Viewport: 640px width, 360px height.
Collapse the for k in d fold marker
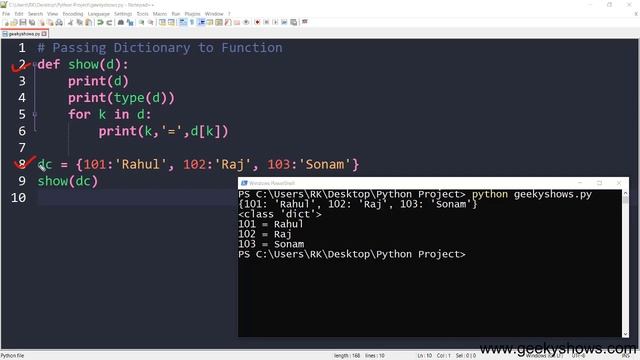(35, 115)
